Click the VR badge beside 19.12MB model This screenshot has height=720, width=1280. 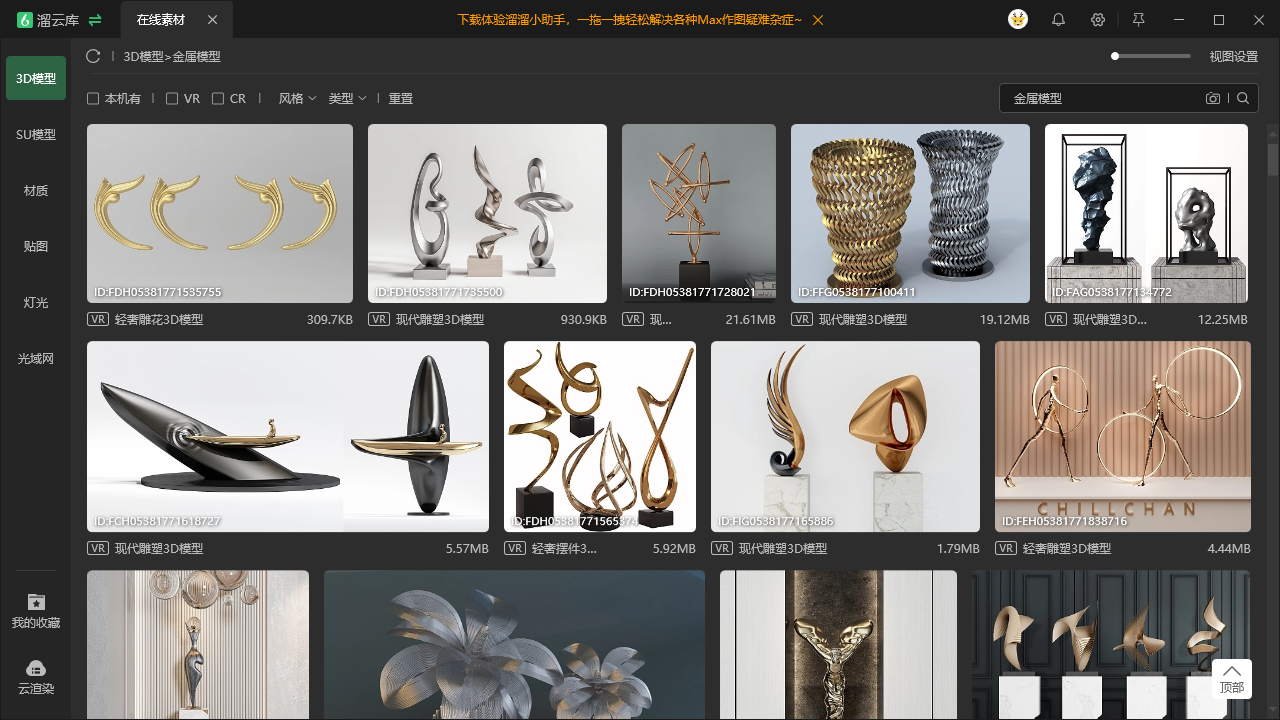[x=802, y=320]
